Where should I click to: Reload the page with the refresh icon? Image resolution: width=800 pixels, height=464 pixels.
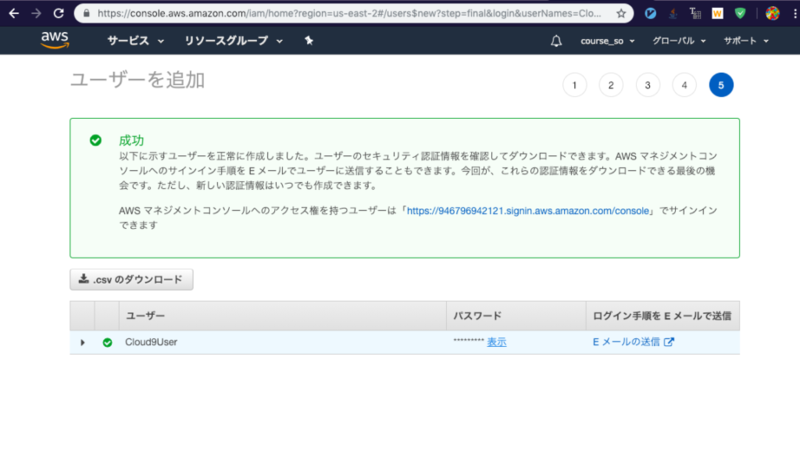click(x=59, y=13)
